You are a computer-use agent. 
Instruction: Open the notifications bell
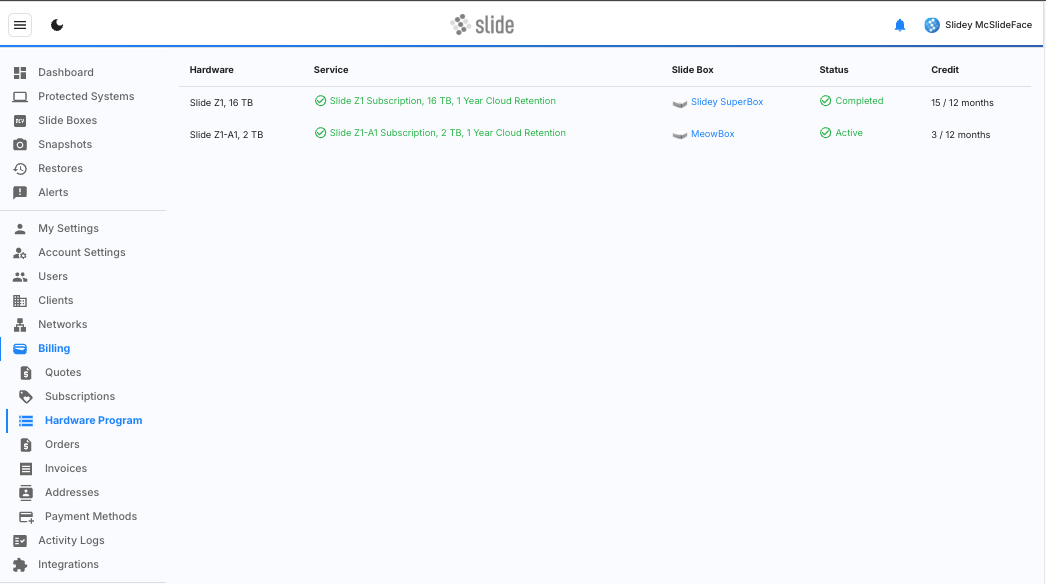coord(900,25)
